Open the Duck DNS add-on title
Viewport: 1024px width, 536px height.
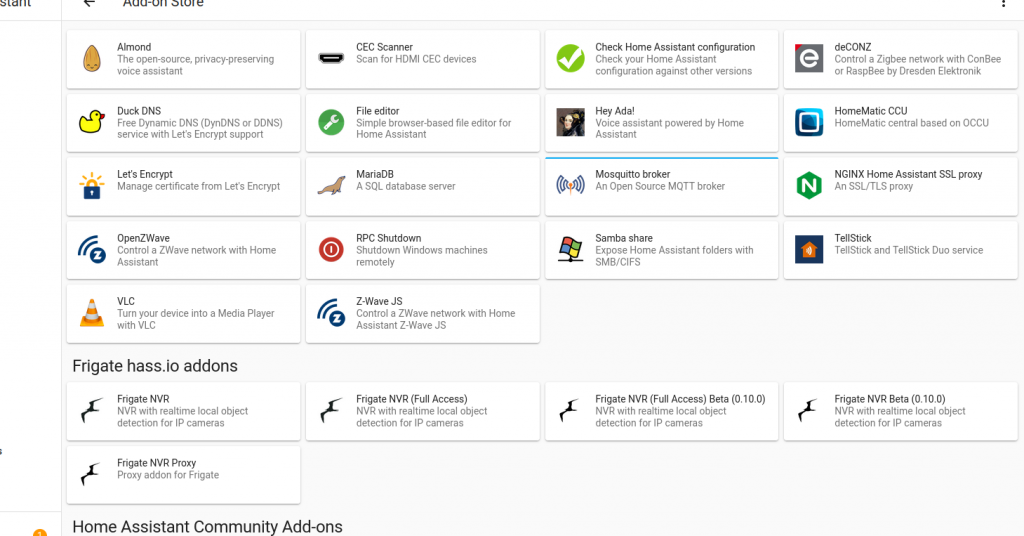[x=138, y=111]
